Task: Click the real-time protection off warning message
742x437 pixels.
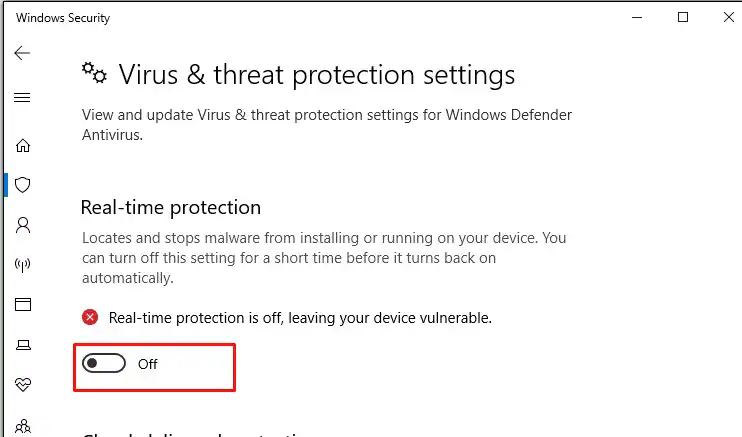Action: coord(300,318)
